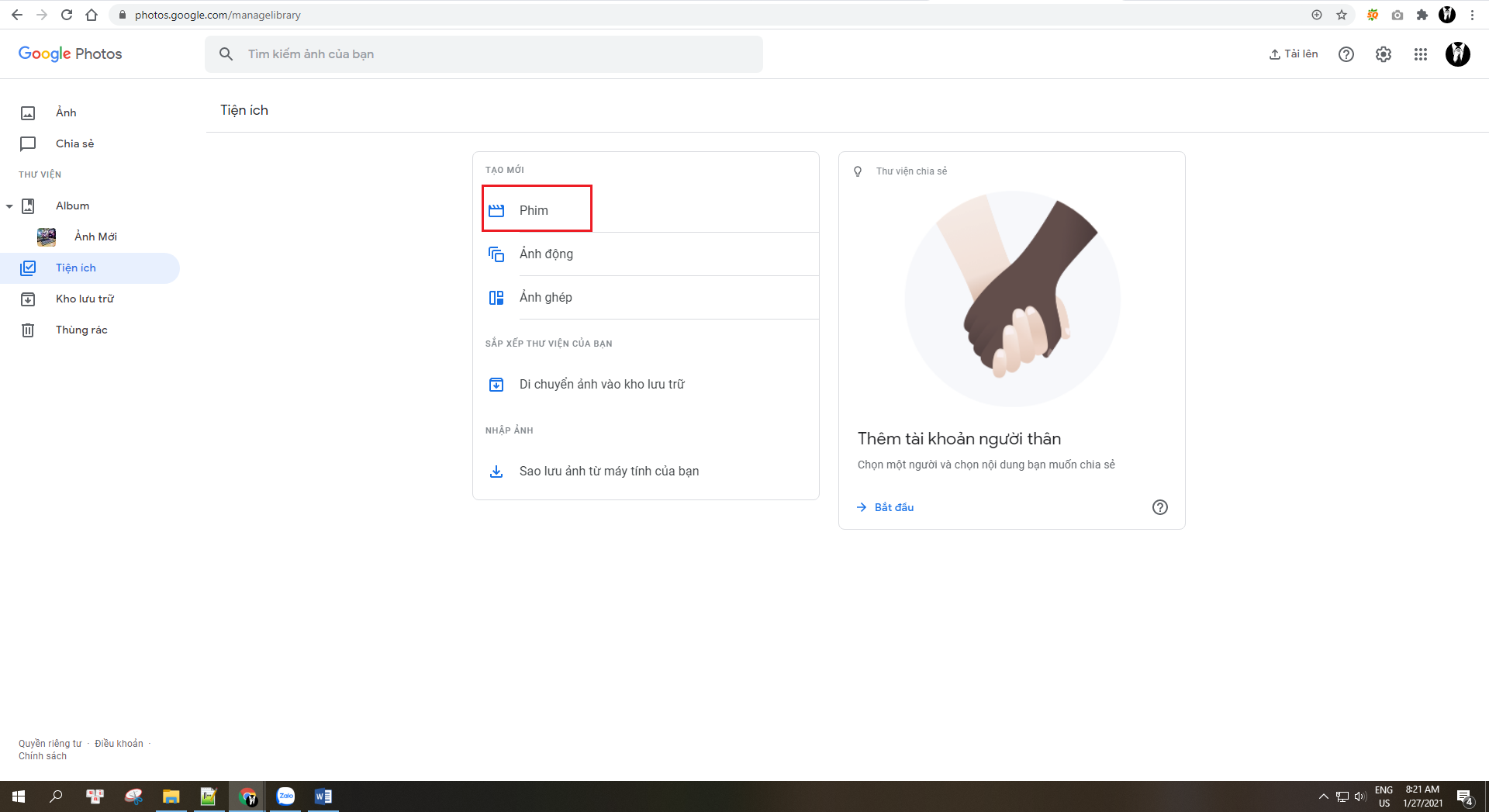The image size is (1489, 812).
Task: Click the profile avatar in the header
Action: [1458, 54]
